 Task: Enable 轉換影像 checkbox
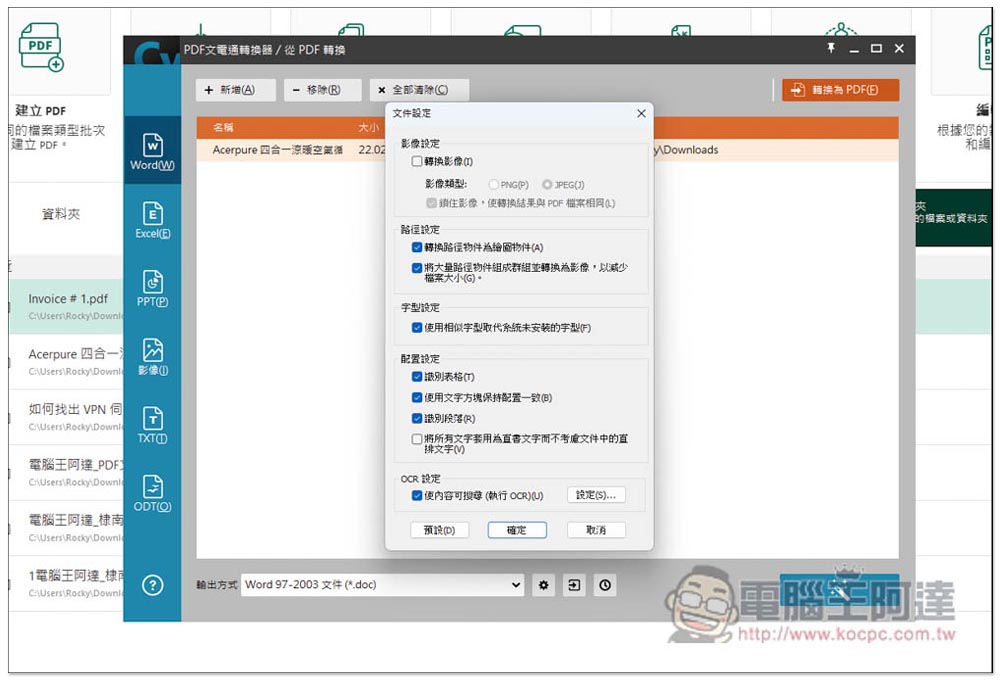[x=417, y=161]
